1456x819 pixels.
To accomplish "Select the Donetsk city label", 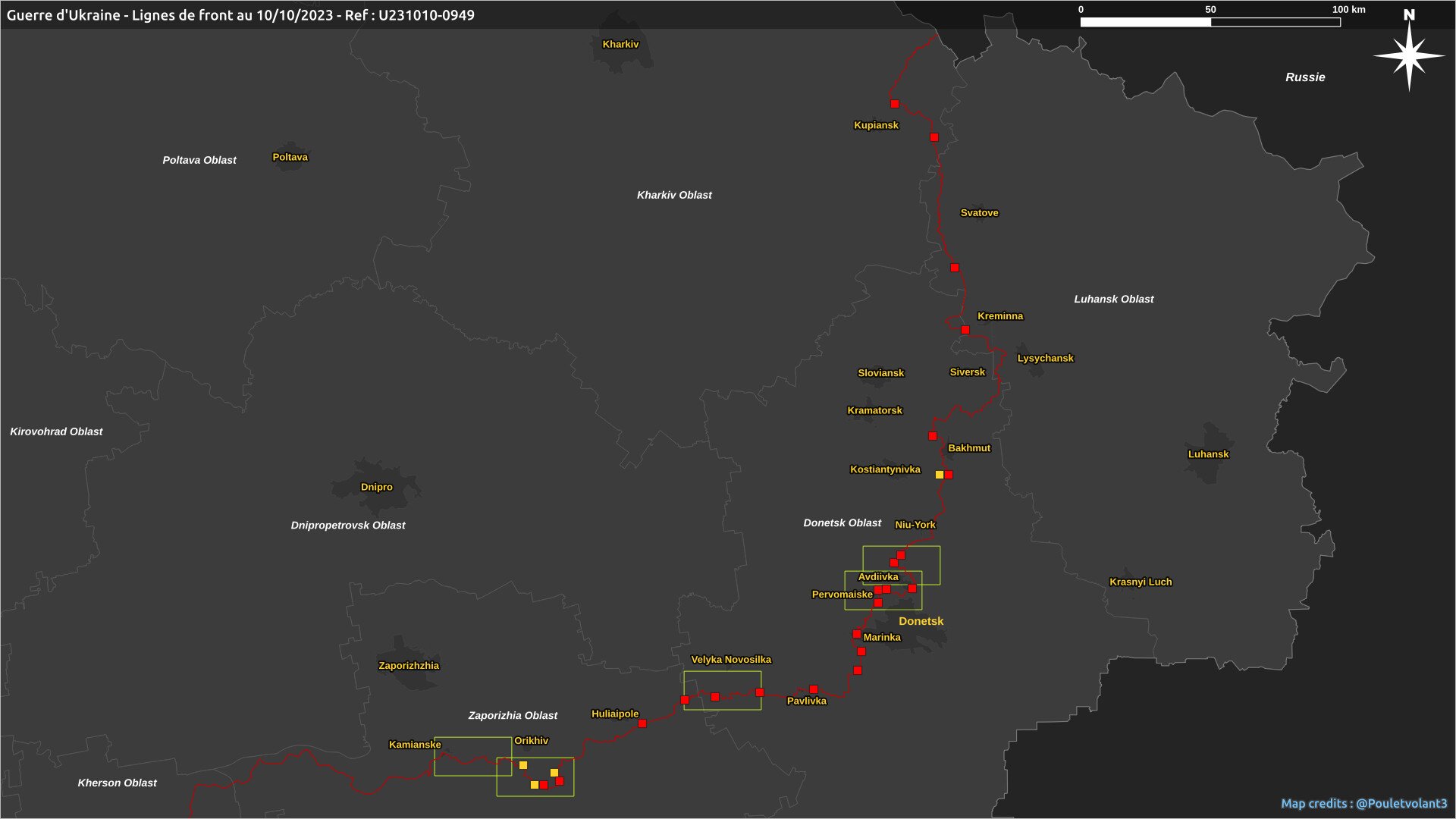I will point(921,621).
